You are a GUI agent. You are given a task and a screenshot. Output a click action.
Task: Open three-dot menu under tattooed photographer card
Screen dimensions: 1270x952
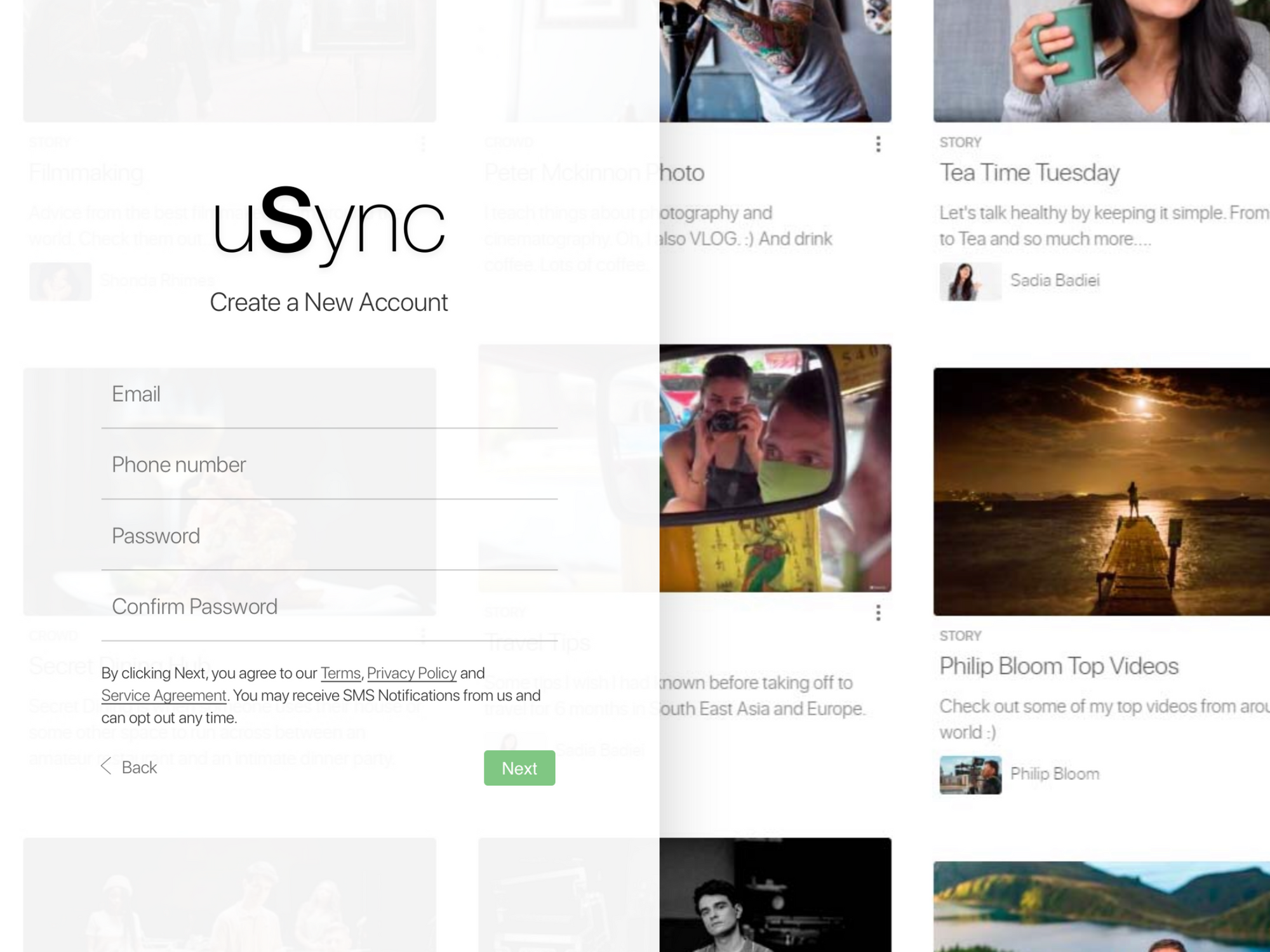(x=878, y=144)
